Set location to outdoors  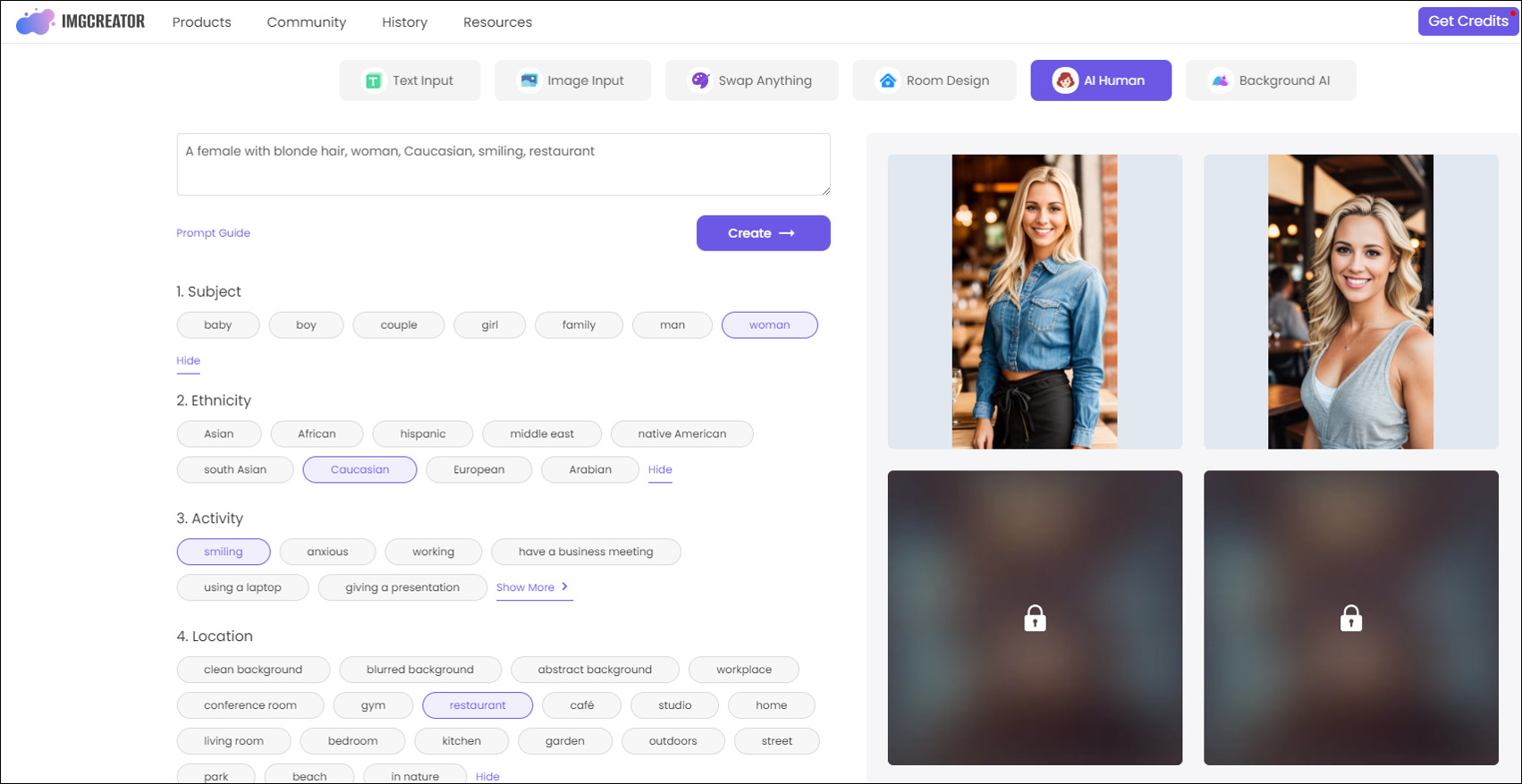coord(673,742)
